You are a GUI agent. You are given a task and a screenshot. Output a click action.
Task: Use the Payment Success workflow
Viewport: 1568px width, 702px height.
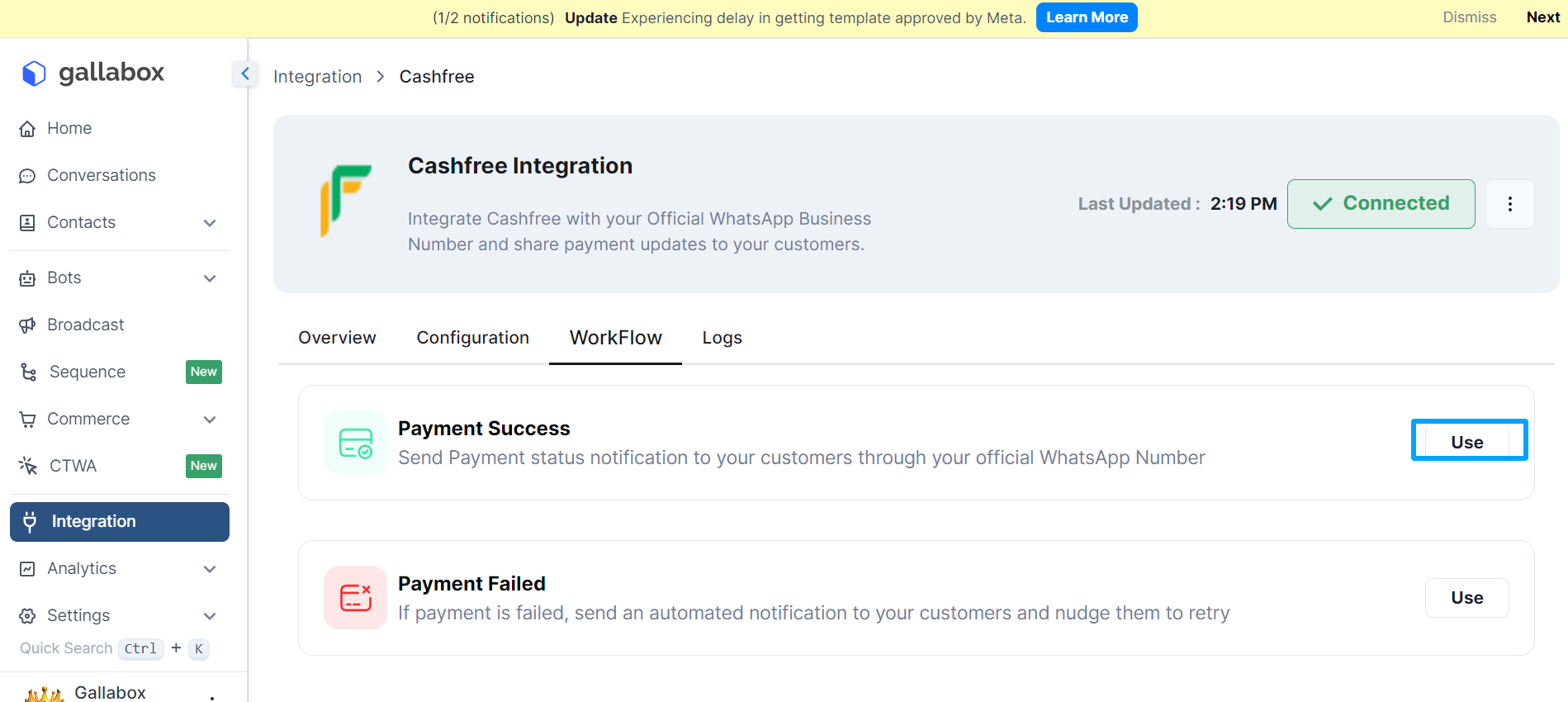pyautogui.click(x=1467, y=442)
